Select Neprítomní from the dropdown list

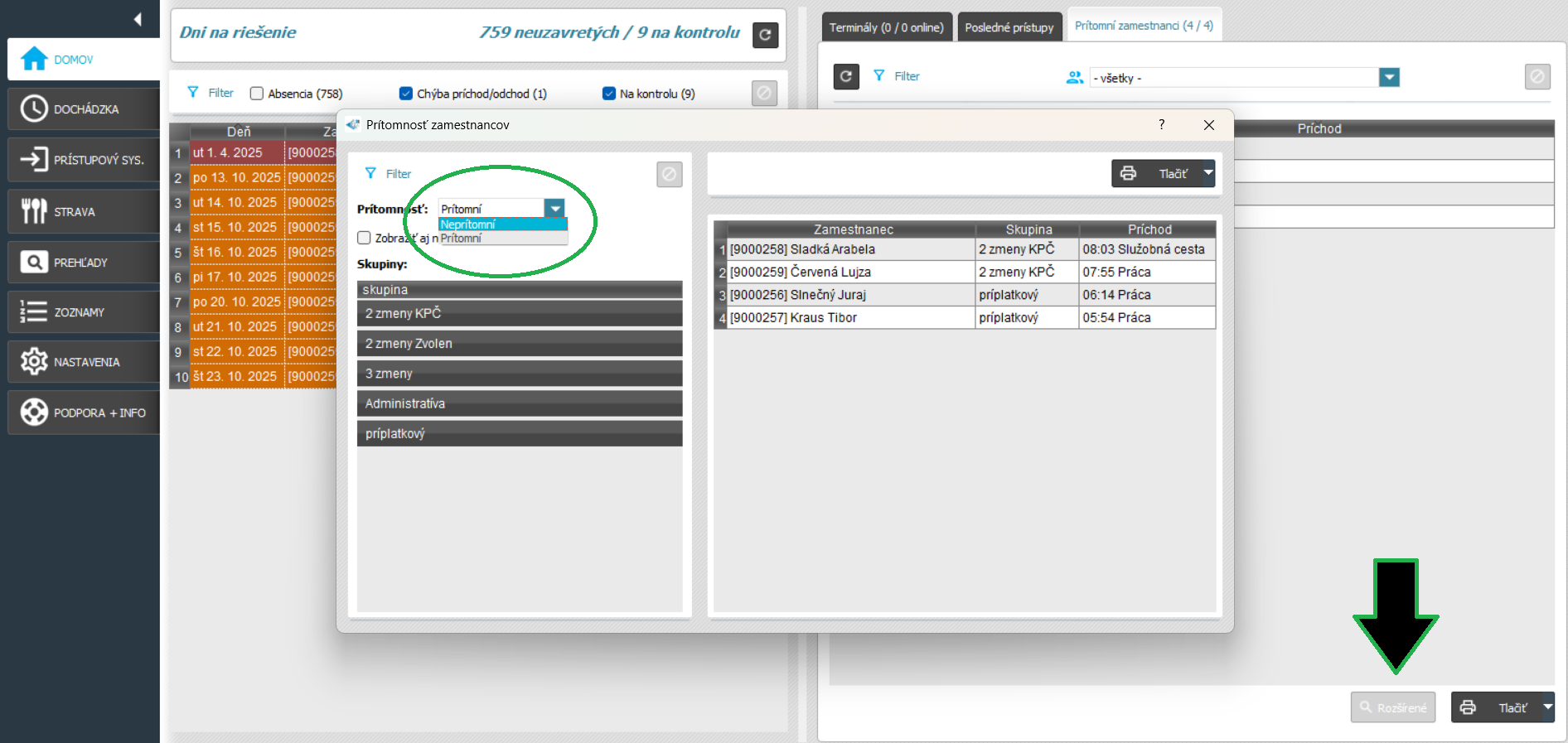click(468, 224)
